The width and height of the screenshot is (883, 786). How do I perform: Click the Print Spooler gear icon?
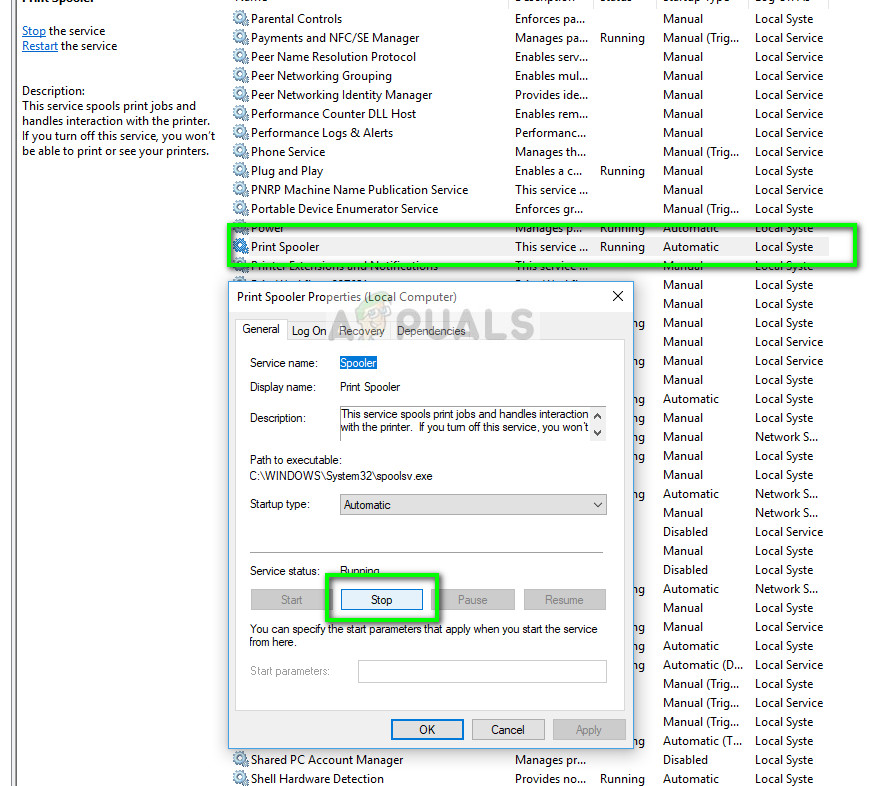tap(240, 247)
